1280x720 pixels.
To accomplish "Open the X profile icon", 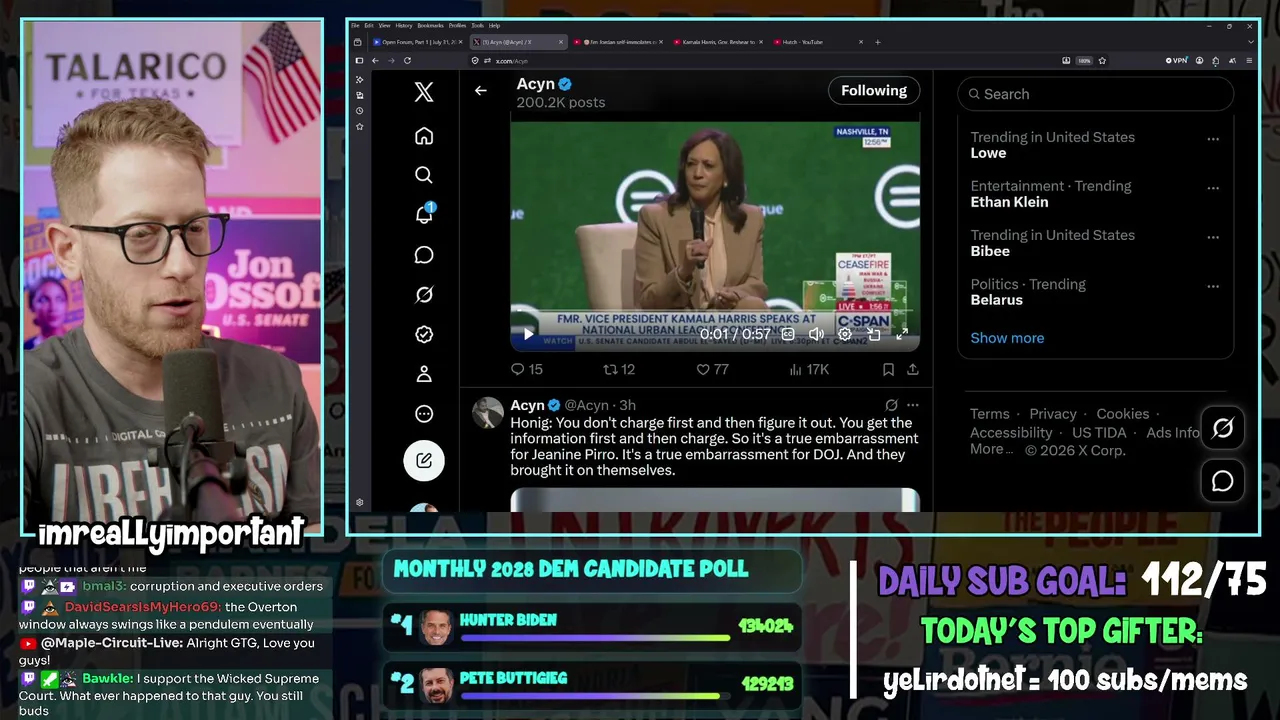I will (424, 374).
